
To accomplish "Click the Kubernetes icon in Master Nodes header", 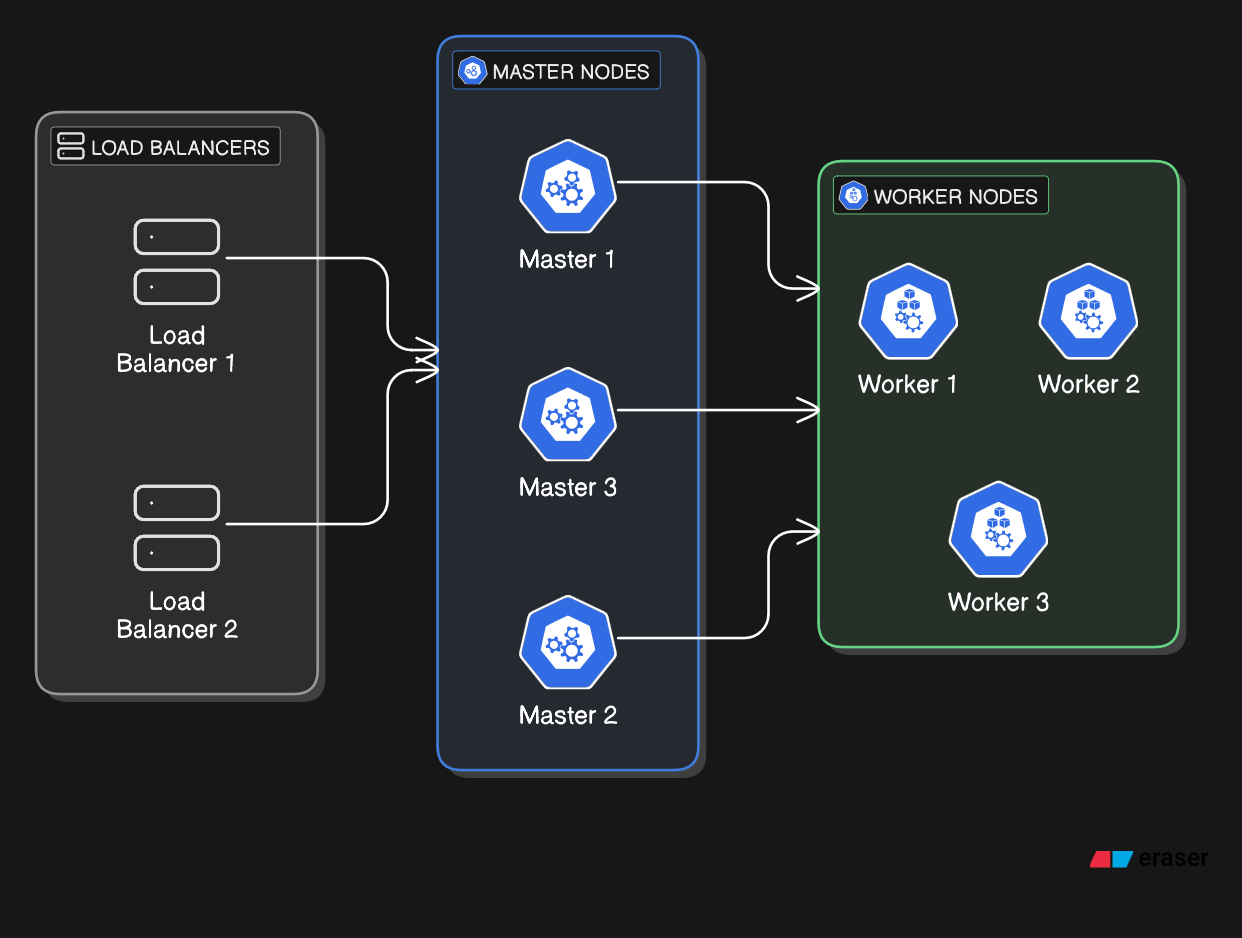I will tap(472, 71).
